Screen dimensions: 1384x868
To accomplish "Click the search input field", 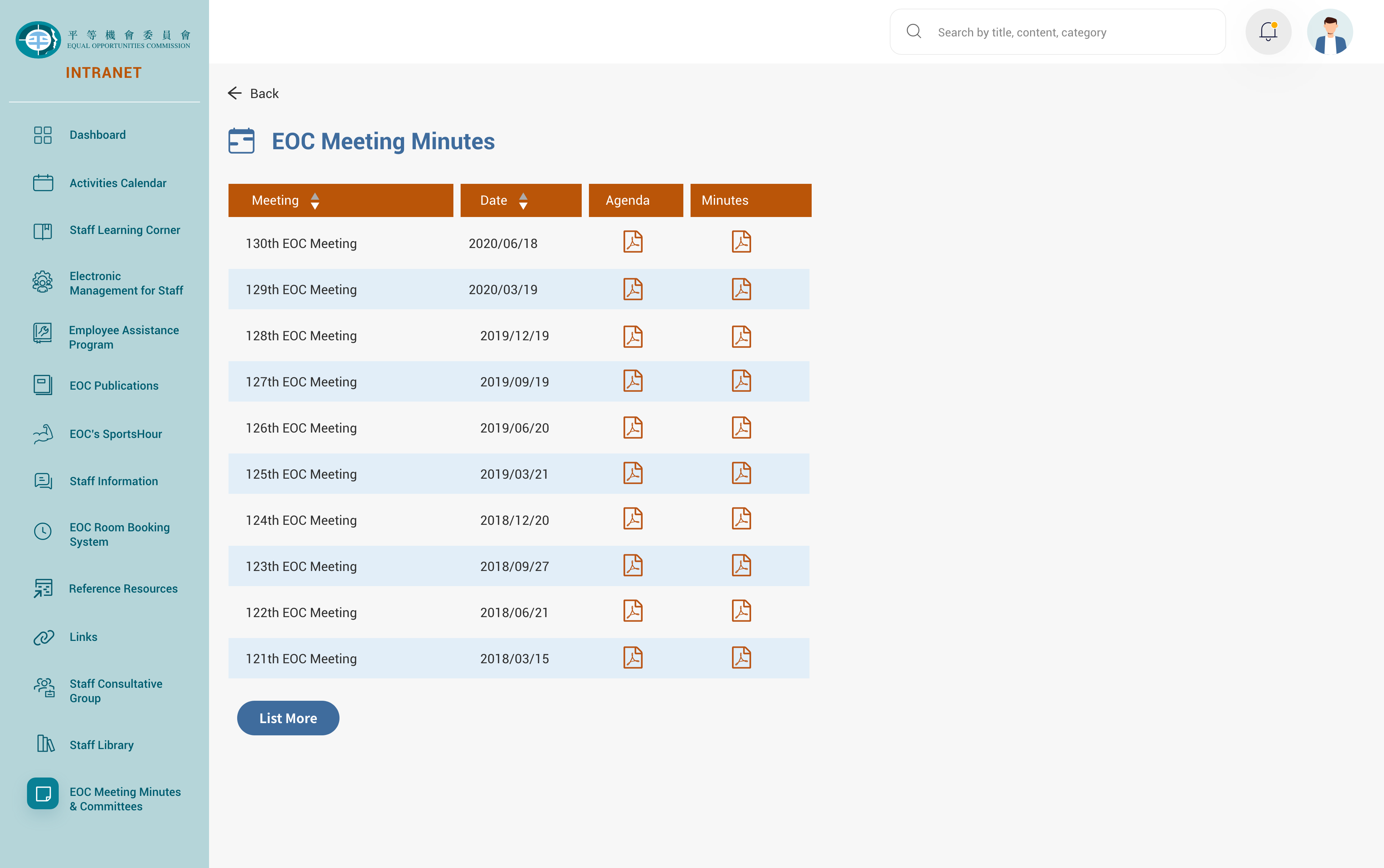I will tap(1057, 32).
